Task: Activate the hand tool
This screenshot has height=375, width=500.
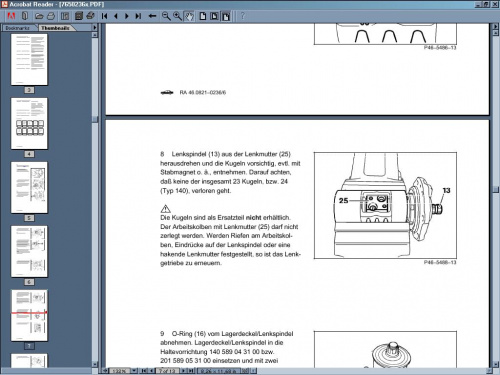Action: click(189, 16)
